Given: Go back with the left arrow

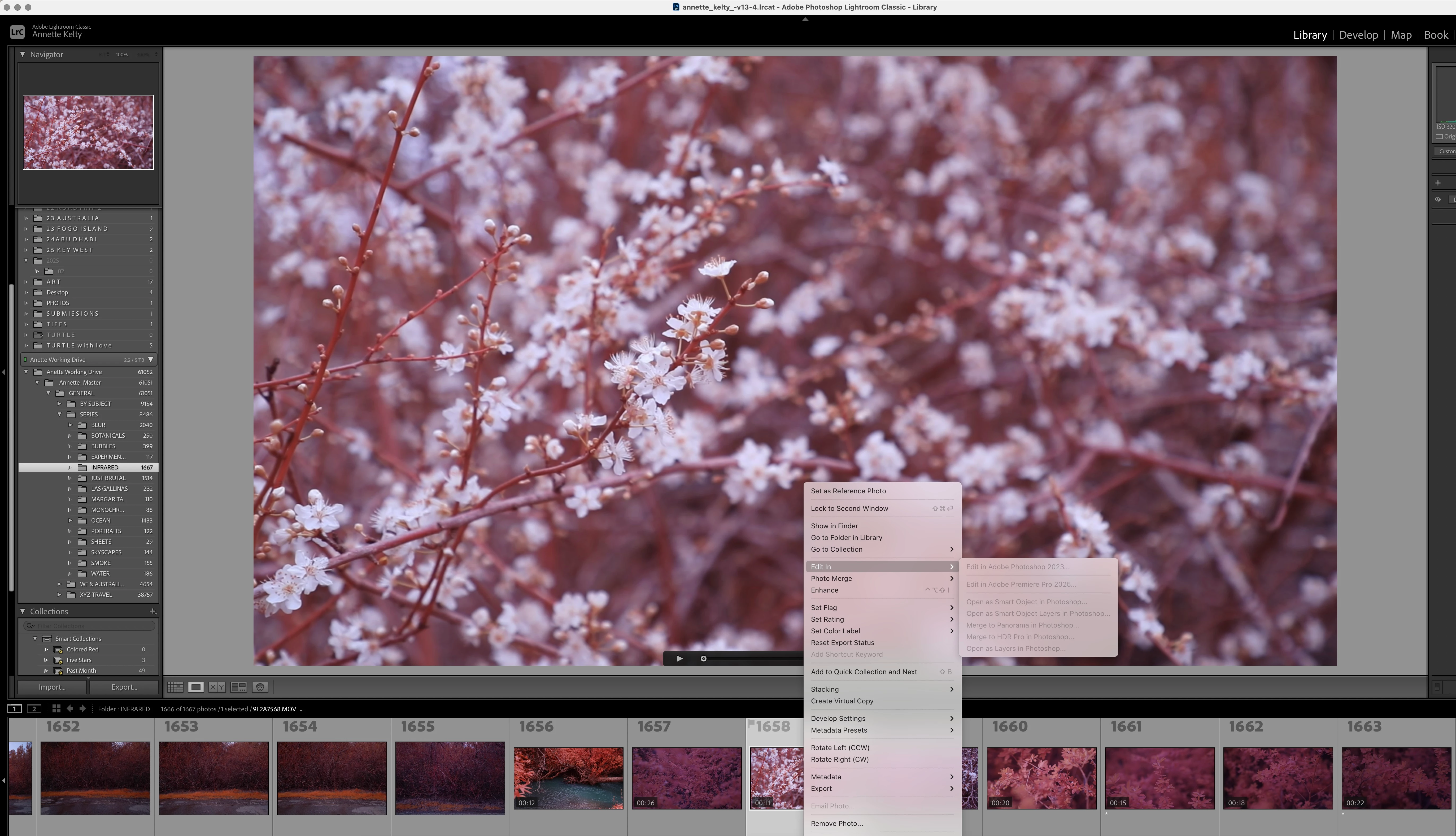Looking at the screenshot, I should (70, 708).
